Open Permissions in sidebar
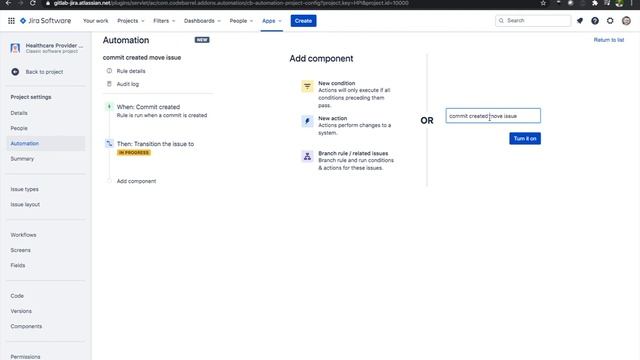Screen dimensions: 640x360 [x=25, y=357]
